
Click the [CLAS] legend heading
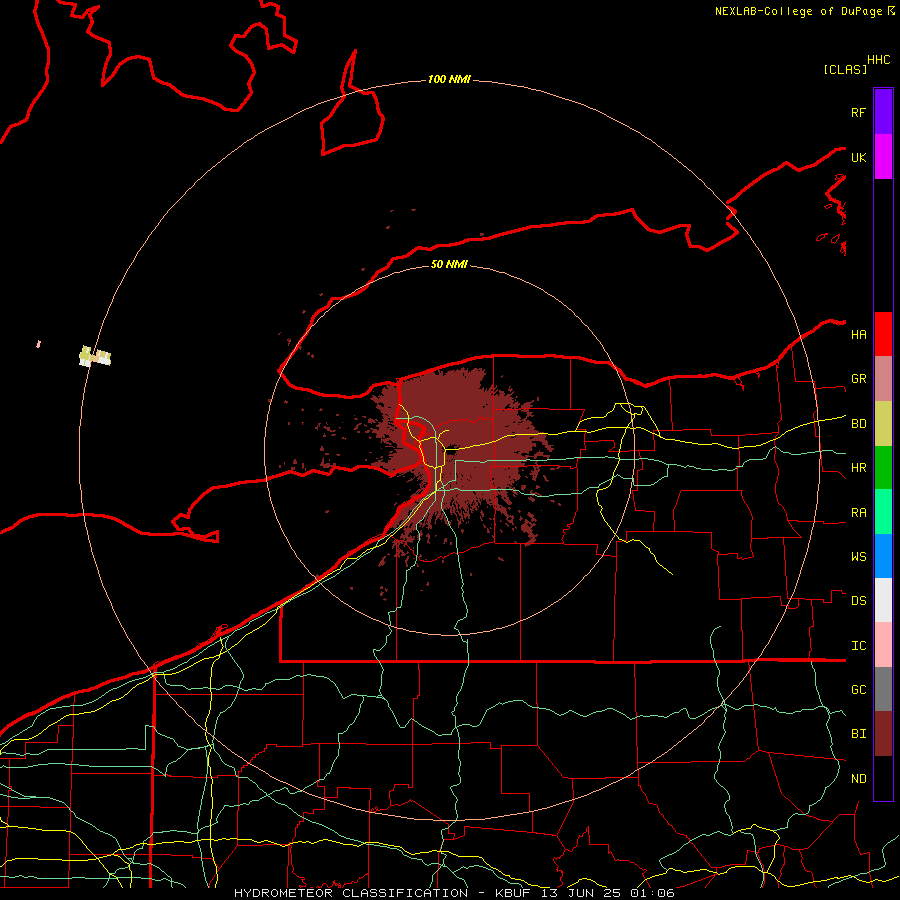844,69
